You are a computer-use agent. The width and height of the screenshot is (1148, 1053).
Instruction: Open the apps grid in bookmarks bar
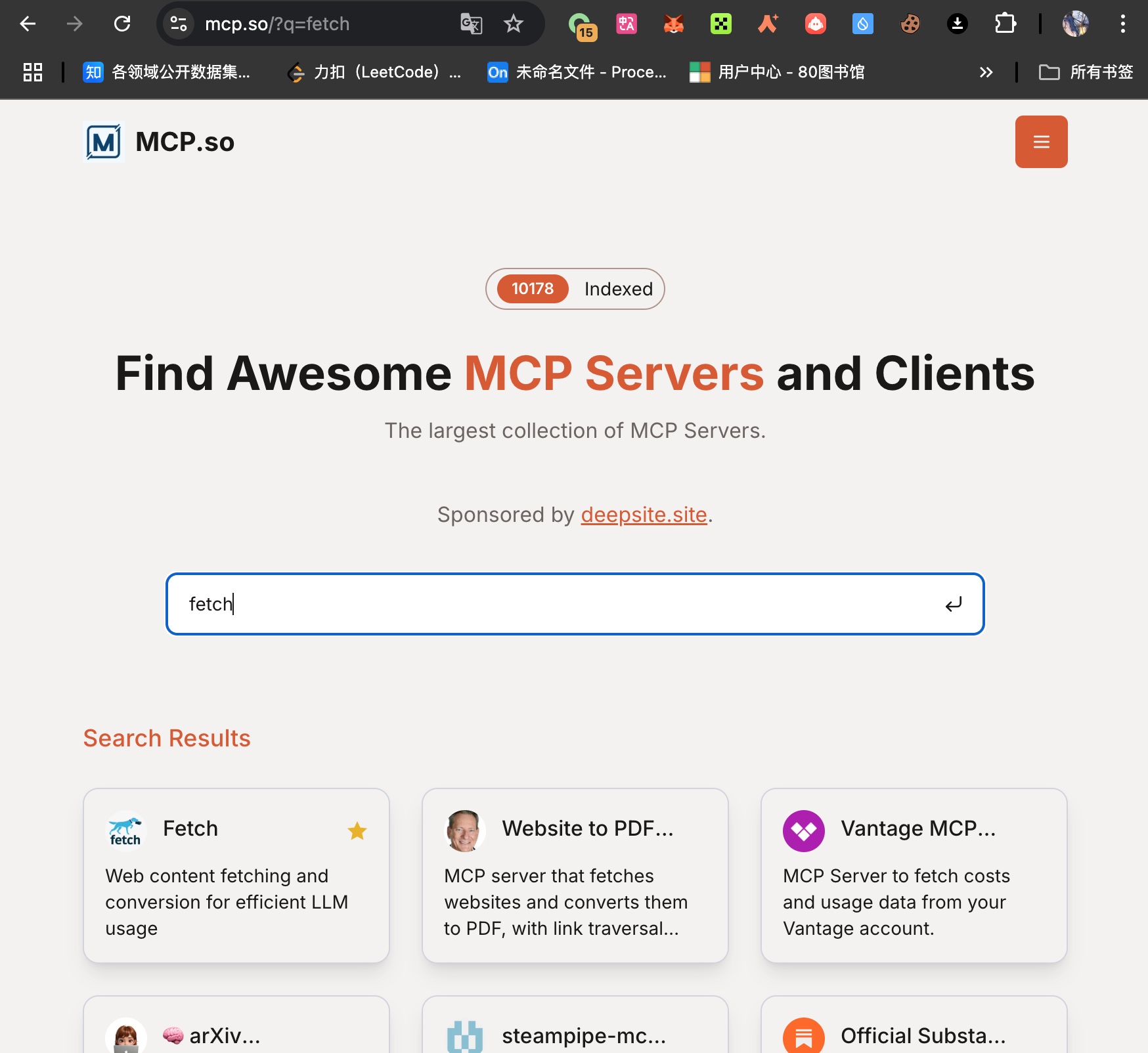[x=33, y=72]
